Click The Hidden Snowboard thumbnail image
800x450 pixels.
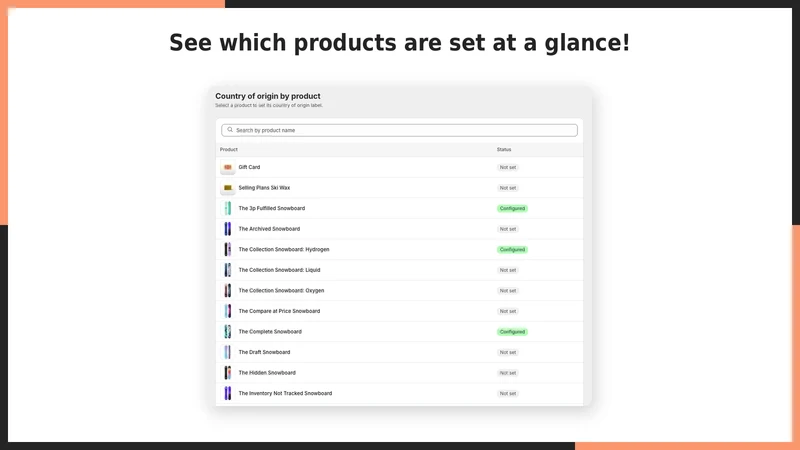(x=228, y=373)
